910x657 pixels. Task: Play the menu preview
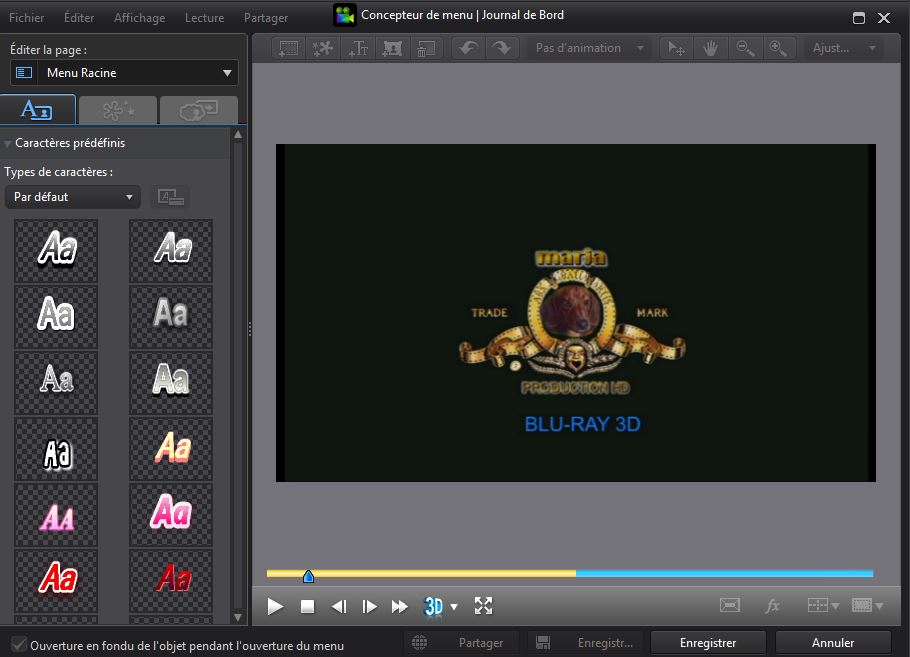[275, 607]
